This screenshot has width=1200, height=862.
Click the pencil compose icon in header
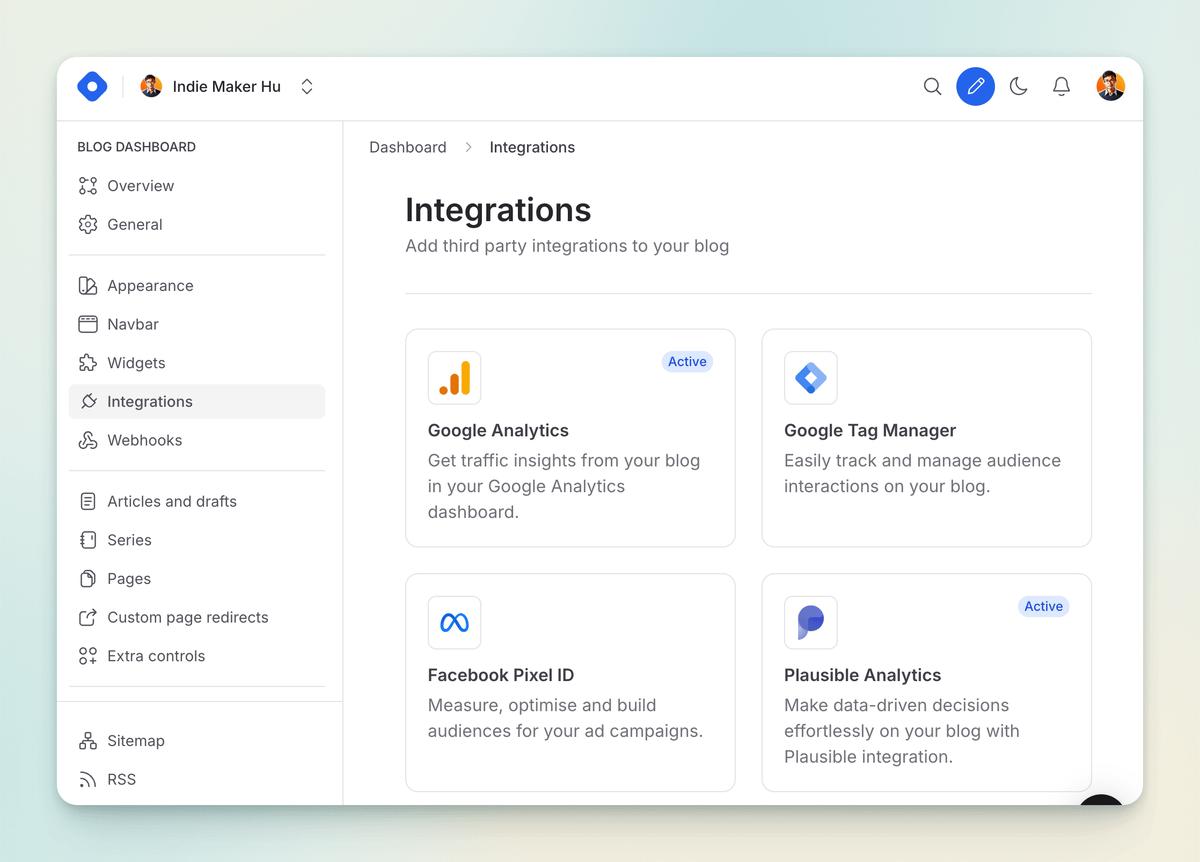click(x=975, y=86)
